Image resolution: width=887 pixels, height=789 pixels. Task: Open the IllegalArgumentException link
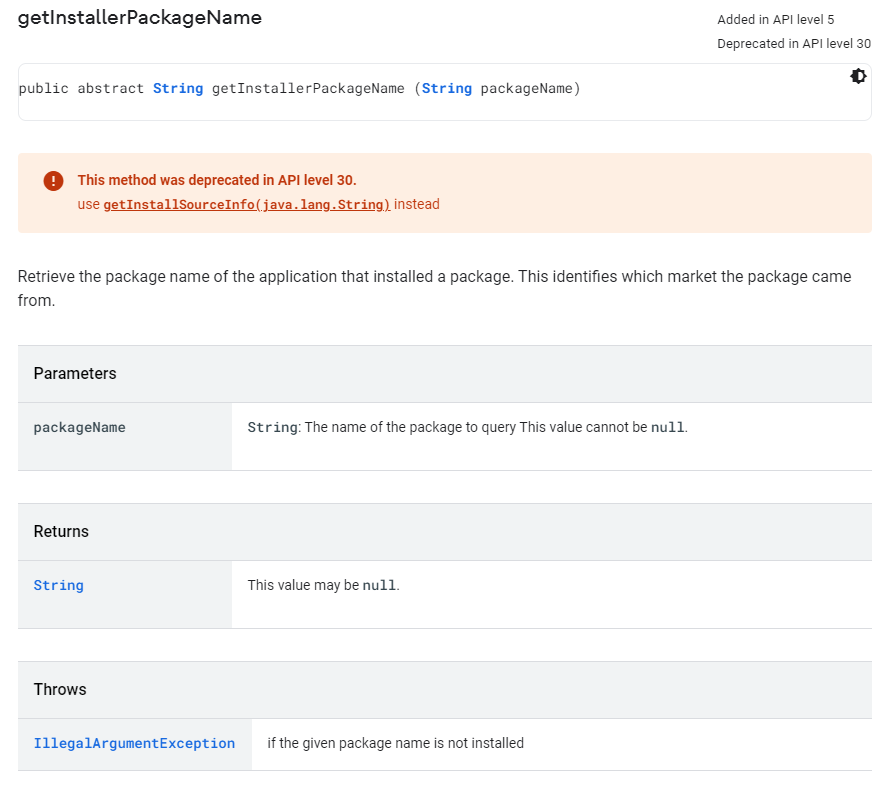click(x=134, y=744)
